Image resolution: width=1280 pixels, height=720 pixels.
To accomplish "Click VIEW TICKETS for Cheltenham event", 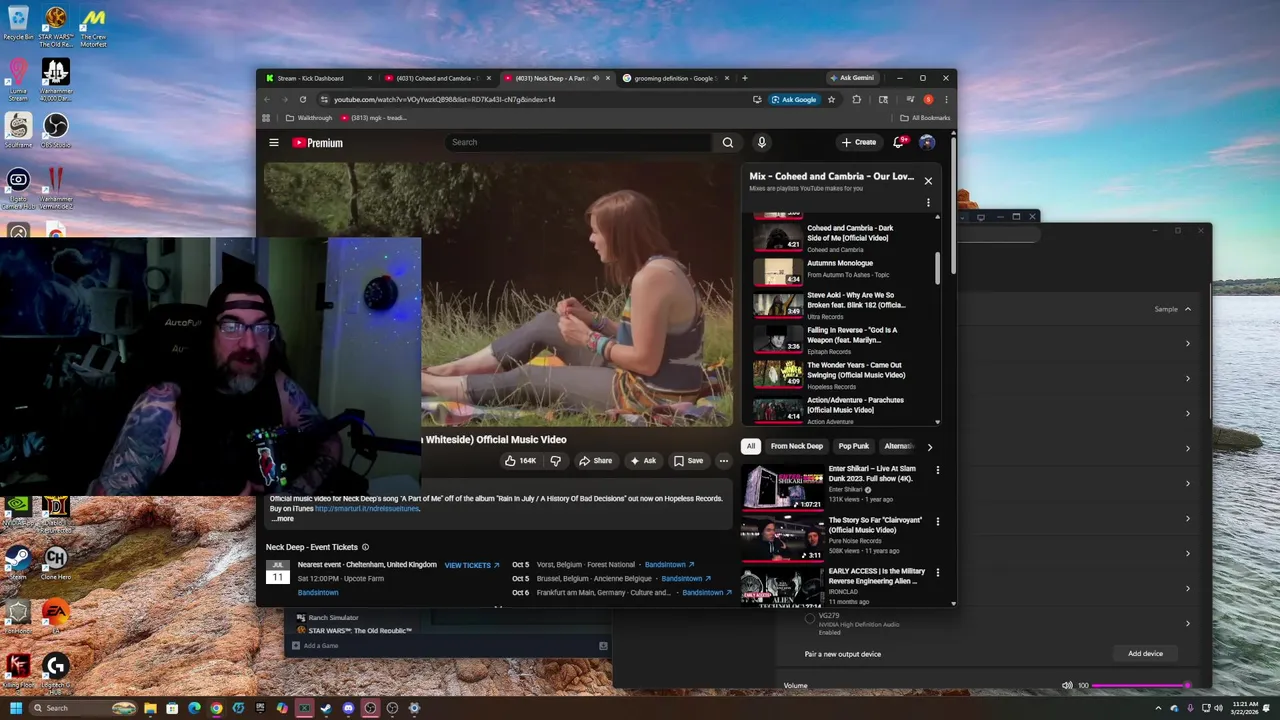I will pyautogui.click(x=471, y=565).
